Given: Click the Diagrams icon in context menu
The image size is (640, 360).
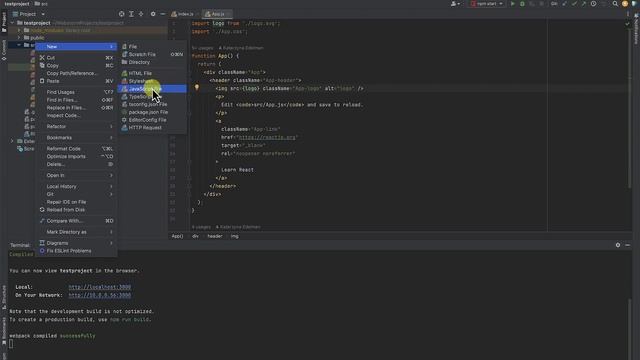Looking at the screenshot, I should (42, 243).
